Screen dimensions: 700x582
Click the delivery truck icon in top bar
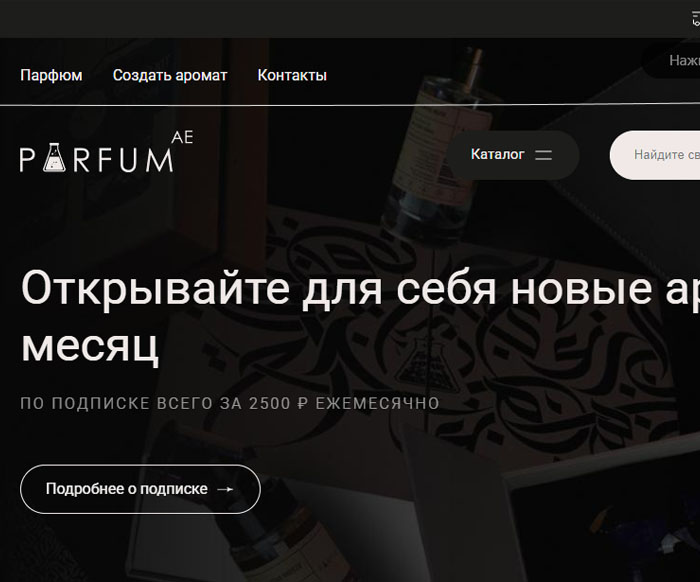click(696, 19)
